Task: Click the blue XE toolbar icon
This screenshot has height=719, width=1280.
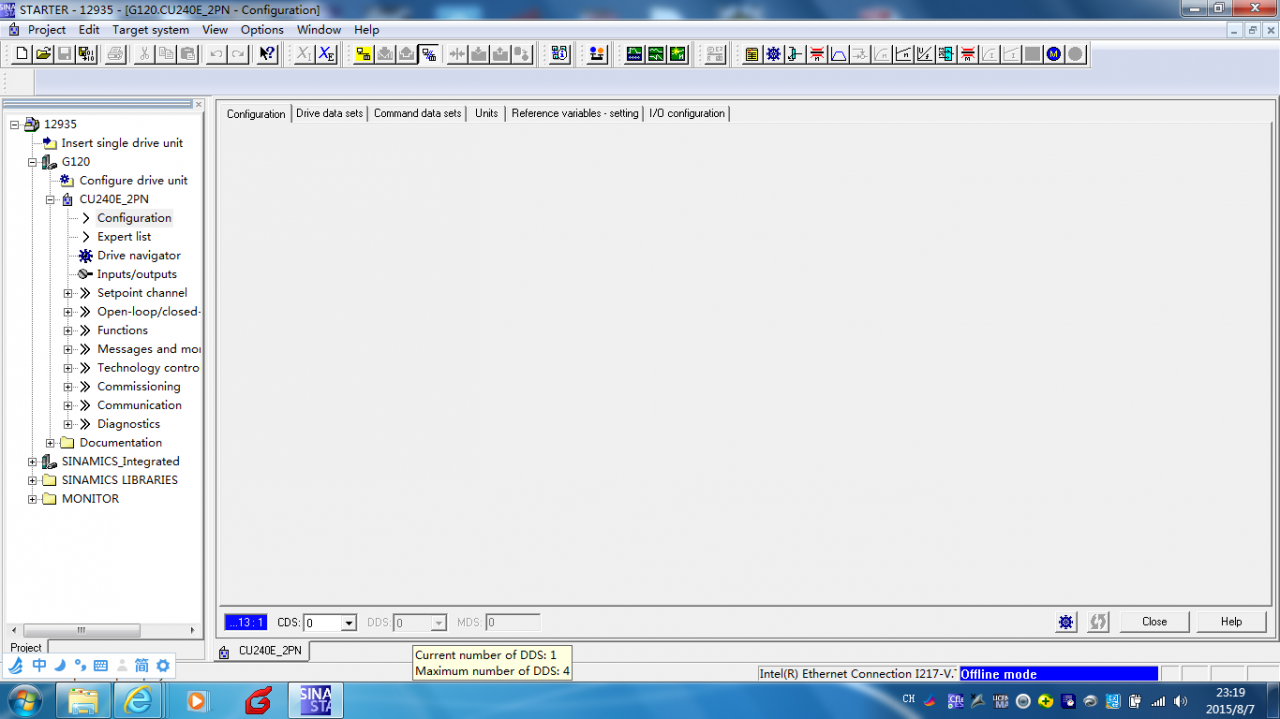Action: click(x=326, y=54)
